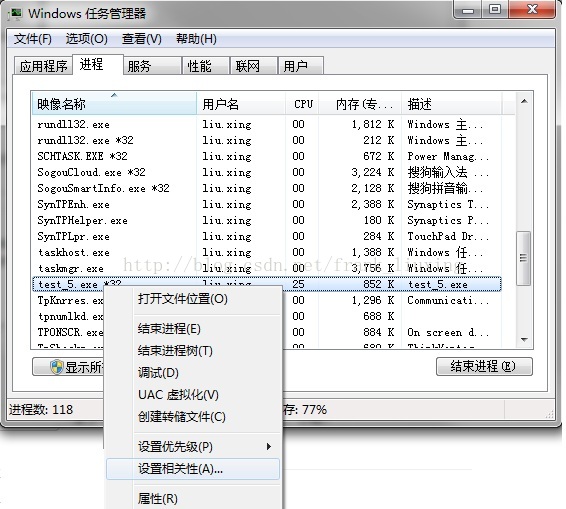Click the On screen d... description cell
Image resolution: width=566 pixels, height=509 pixels.
pos(448,332)
